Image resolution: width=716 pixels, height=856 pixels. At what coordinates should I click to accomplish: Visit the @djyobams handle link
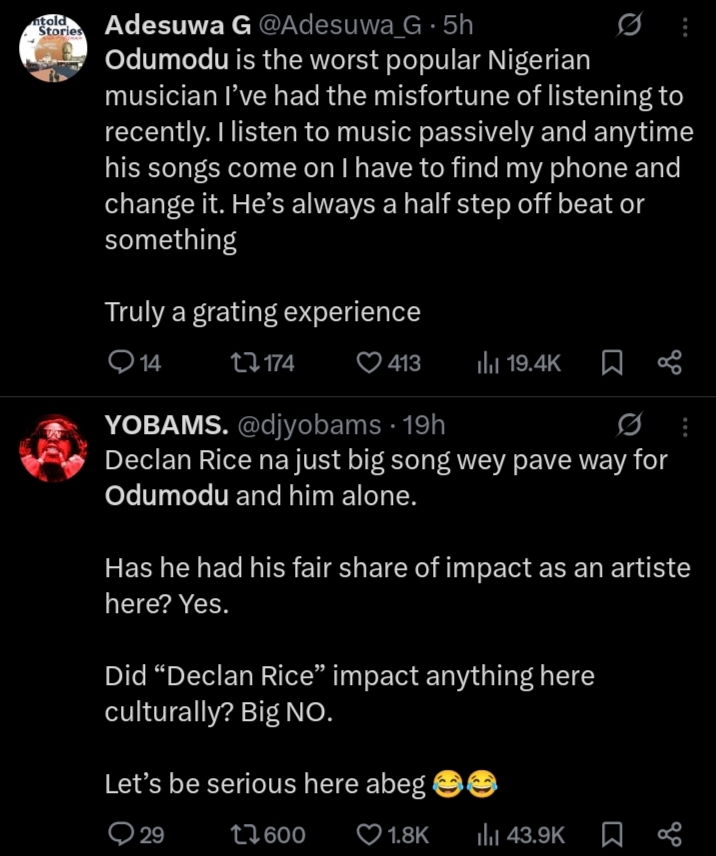tap(308, 425)
